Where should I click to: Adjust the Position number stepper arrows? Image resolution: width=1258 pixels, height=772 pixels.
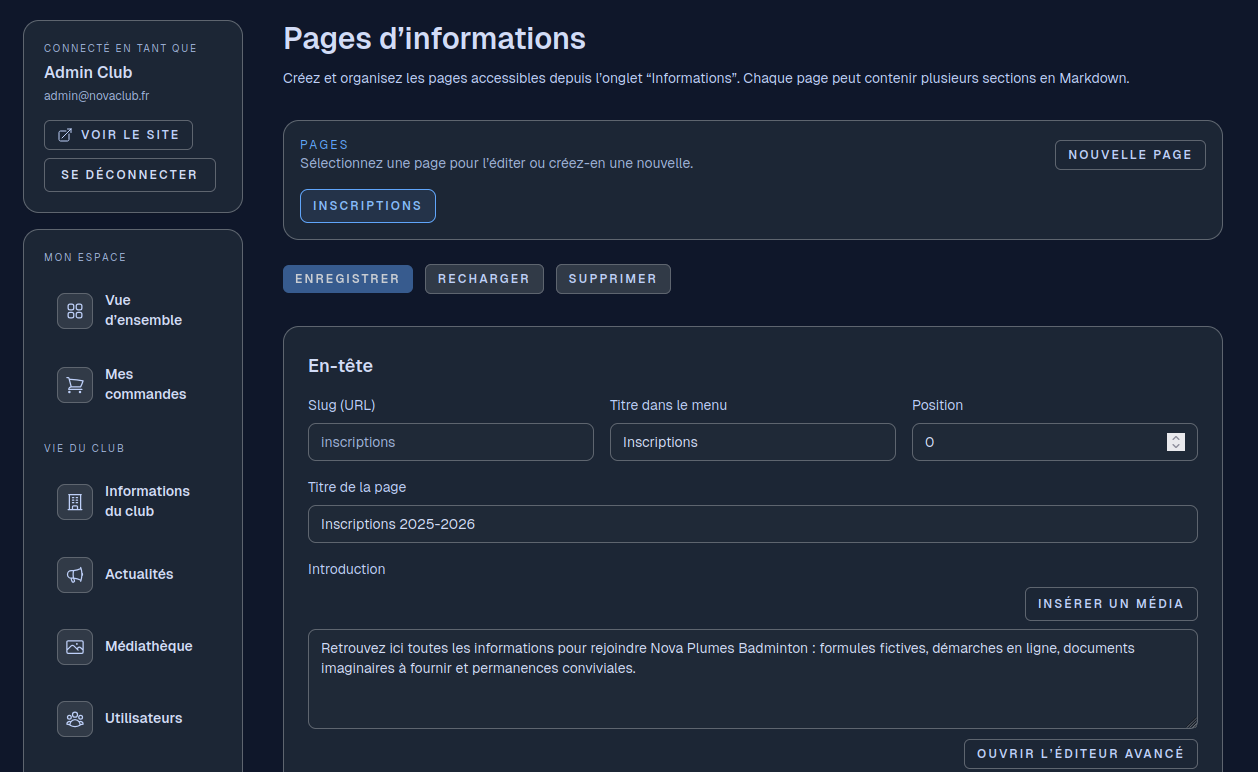pyautogui.click(x=1176, y=442)
